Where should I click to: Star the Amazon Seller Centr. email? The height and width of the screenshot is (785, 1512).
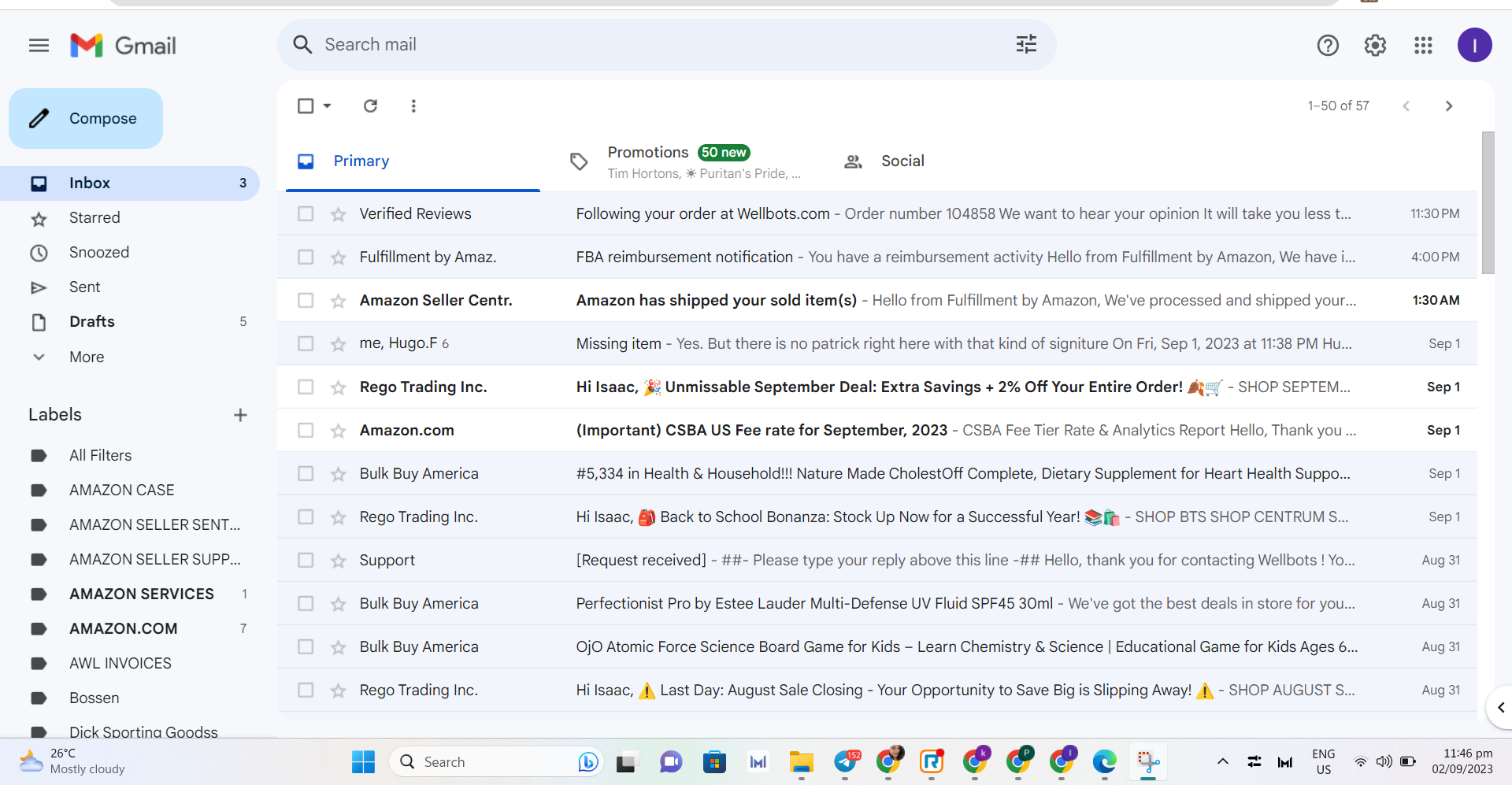(339, 301)
